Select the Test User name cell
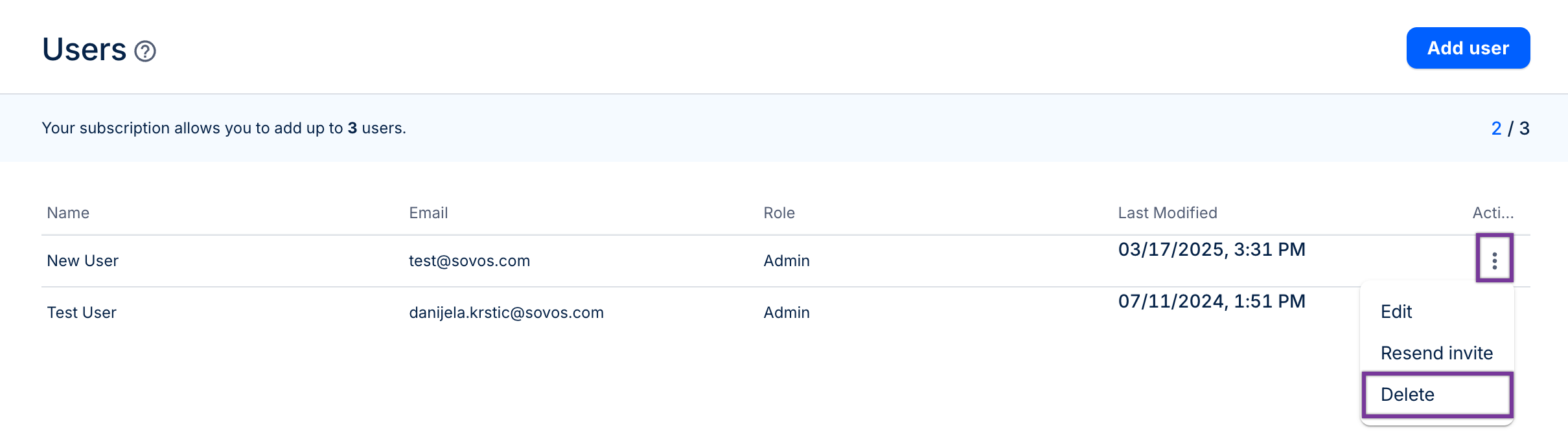Viewport: 1568px width, 439px height. (x=82, y=313)
